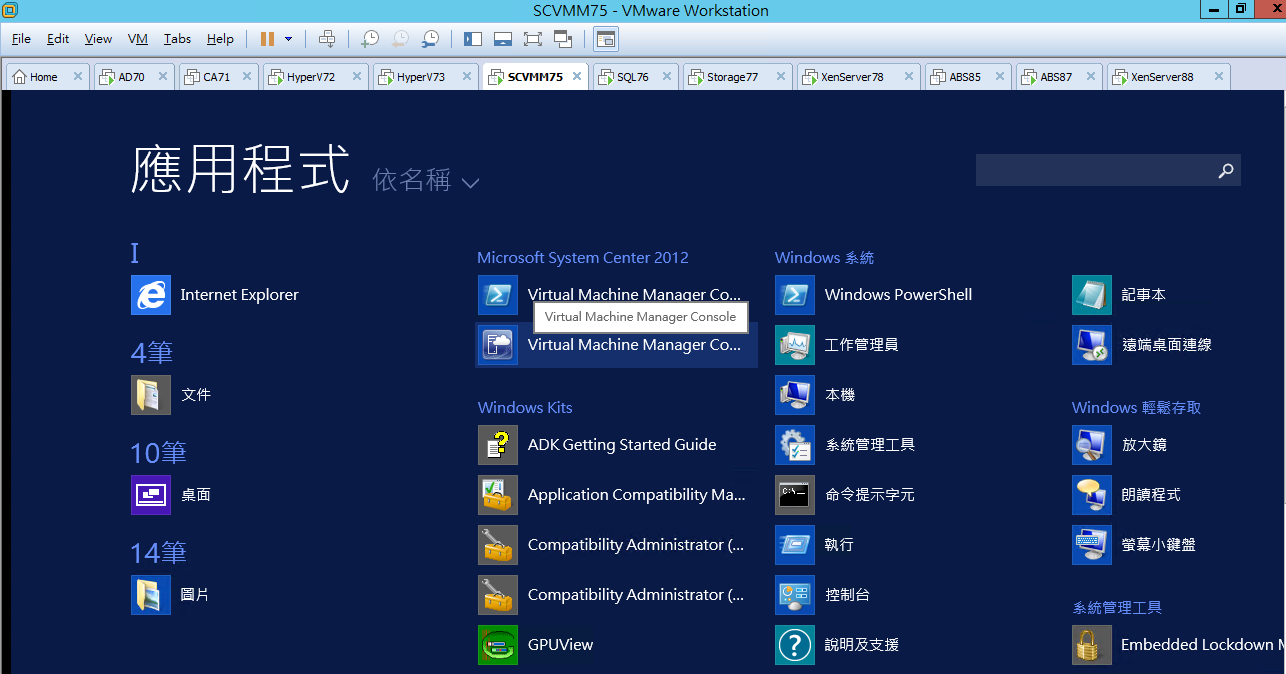This screenshot has height=674, width=1286.
Task: Open 控制台 control panel icon
Action: [x=795, y=595]
